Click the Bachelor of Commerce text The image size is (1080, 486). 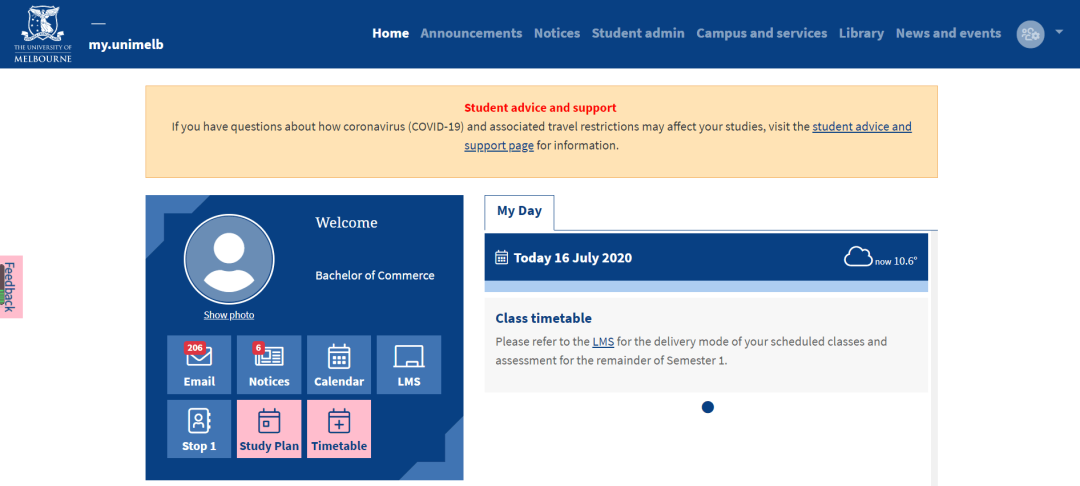[375, 275]
